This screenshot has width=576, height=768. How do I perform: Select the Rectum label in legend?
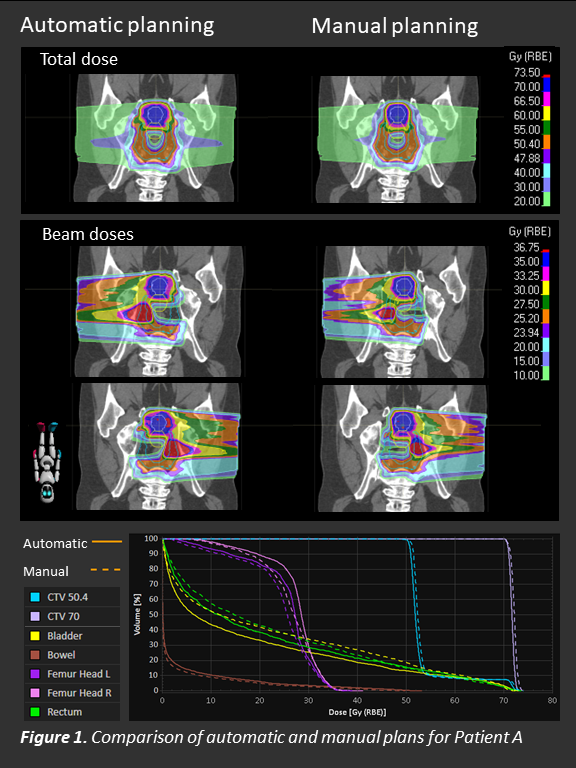coord(65,712)
